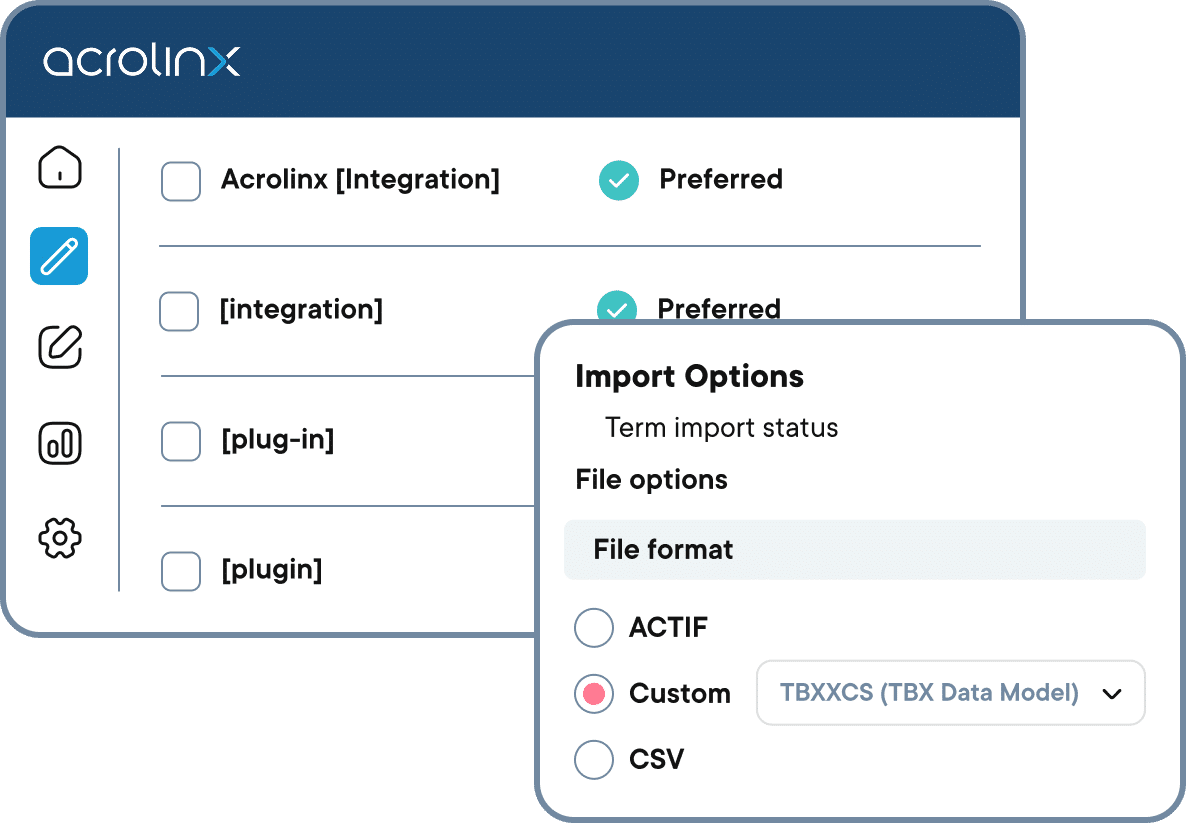Select the Custom file format radio button
This screenshot has width=1186, height=823.
click(594, 694)
